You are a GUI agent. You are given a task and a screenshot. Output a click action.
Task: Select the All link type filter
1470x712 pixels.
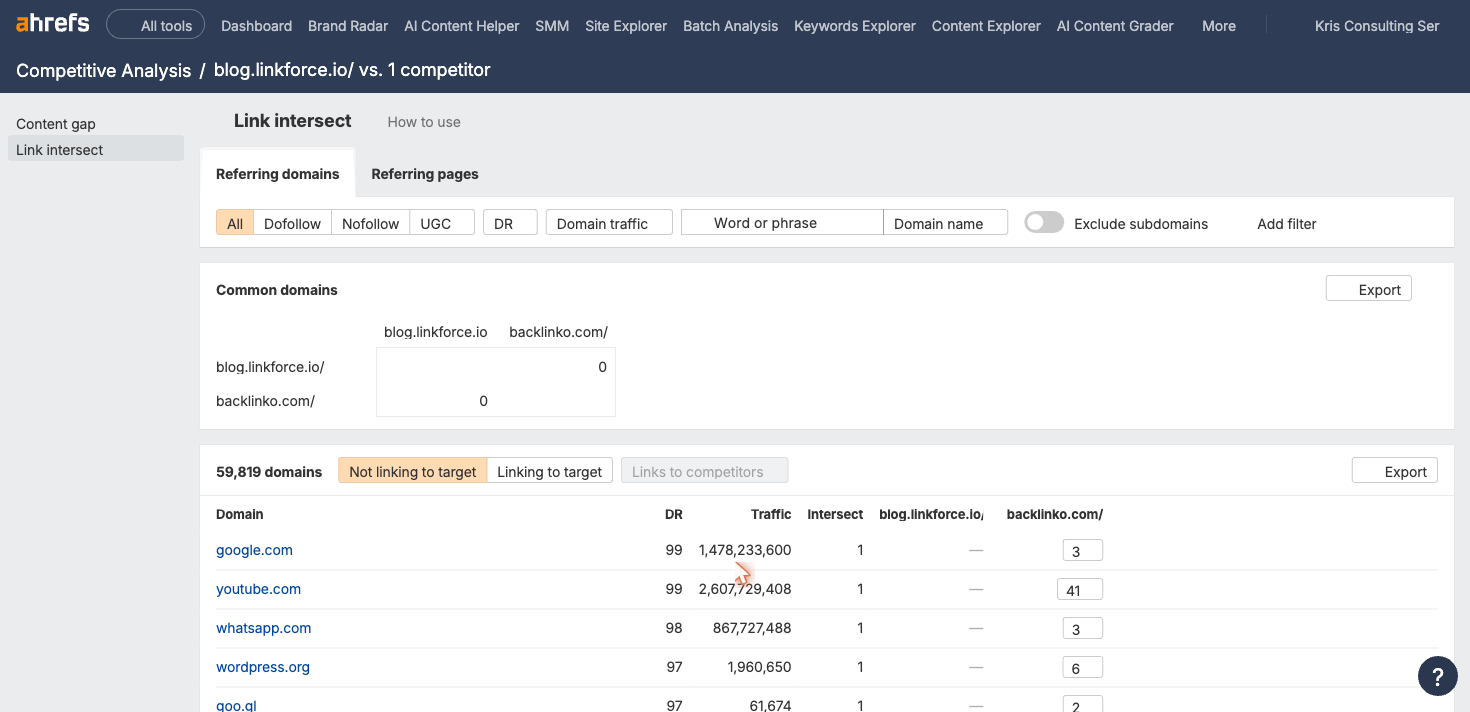point(235,223)
